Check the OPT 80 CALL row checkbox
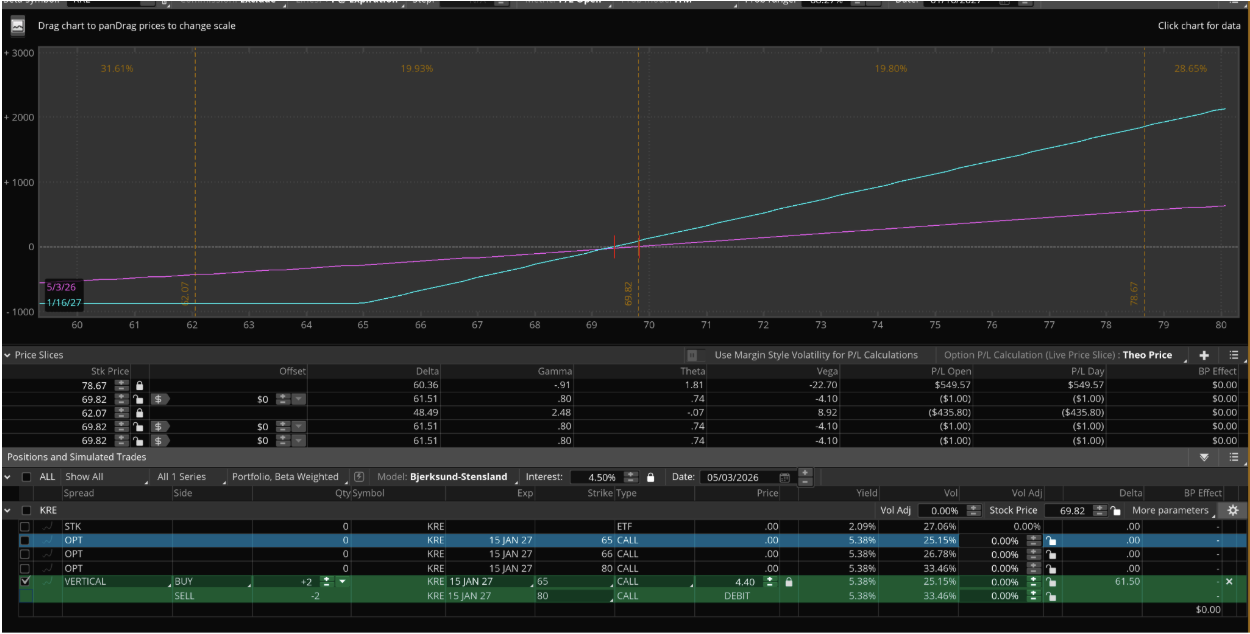Screen dimensions: 1250x634 (26, 568)
